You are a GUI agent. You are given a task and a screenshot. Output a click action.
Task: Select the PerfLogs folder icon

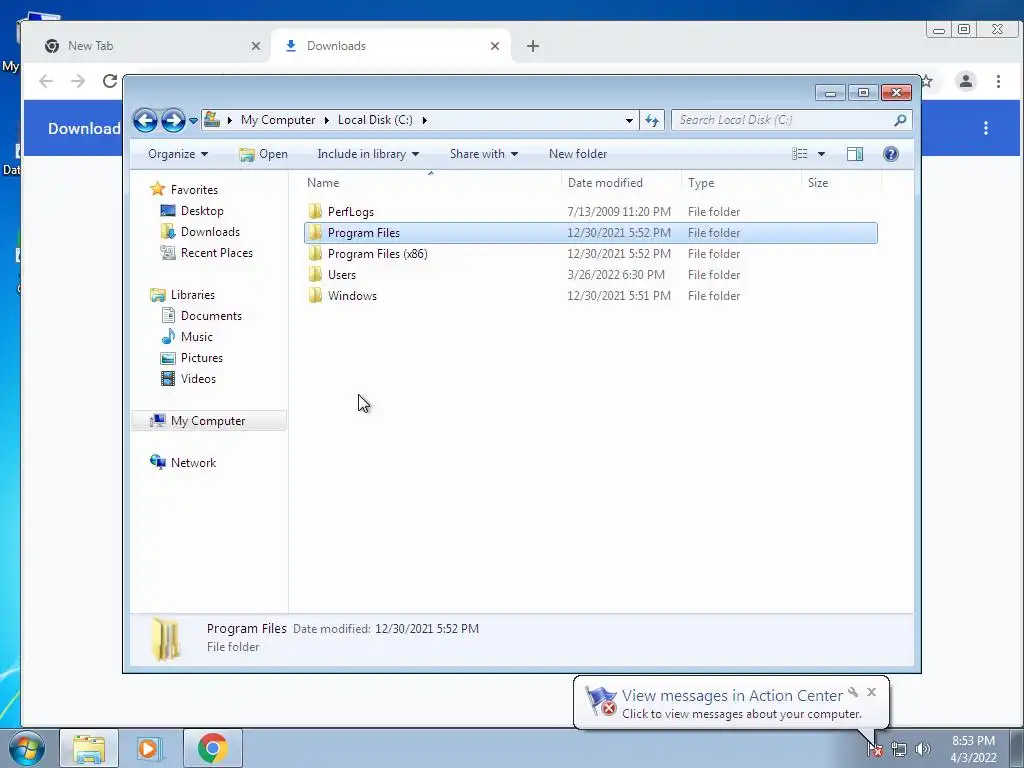pos(315,211)
